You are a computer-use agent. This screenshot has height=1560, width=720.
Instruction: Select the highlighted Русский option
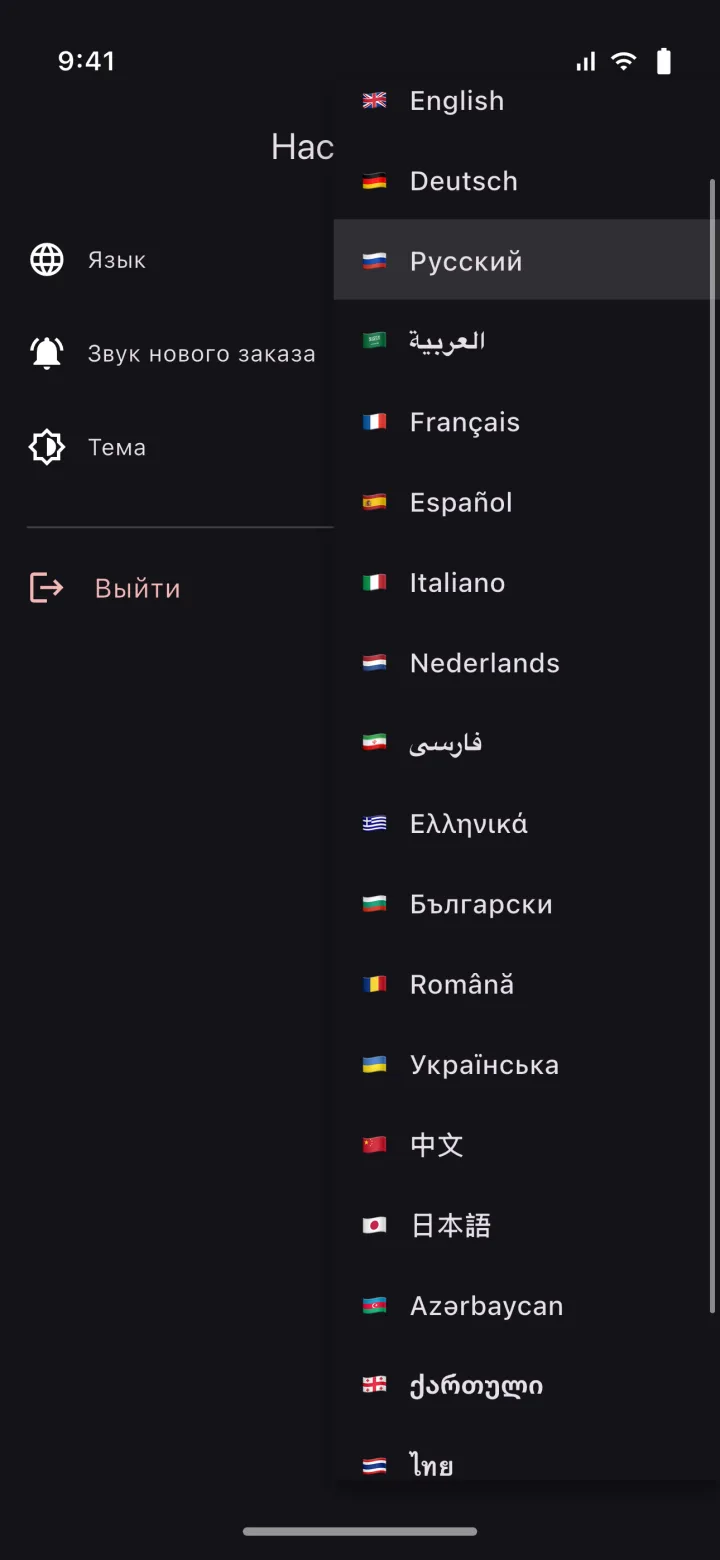click(526, 261)
